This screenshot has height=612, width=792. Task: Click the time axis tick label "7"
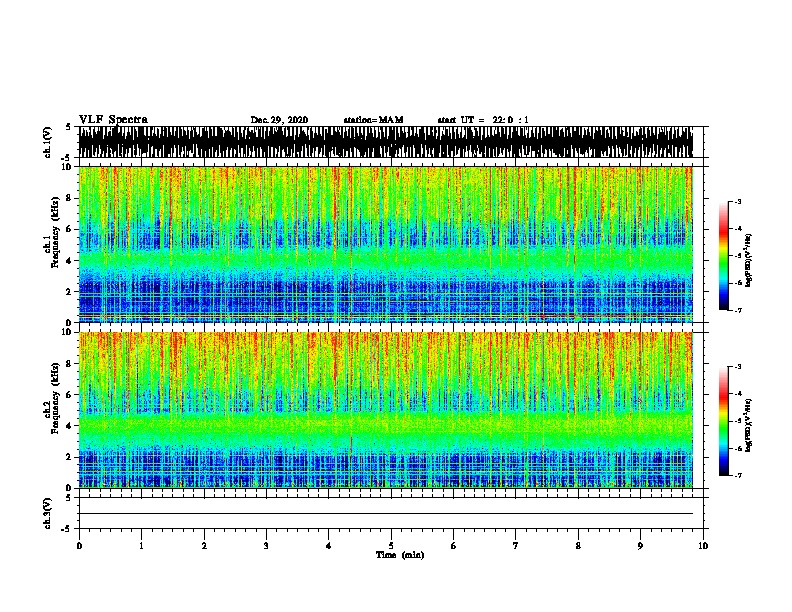click(516, 546)
